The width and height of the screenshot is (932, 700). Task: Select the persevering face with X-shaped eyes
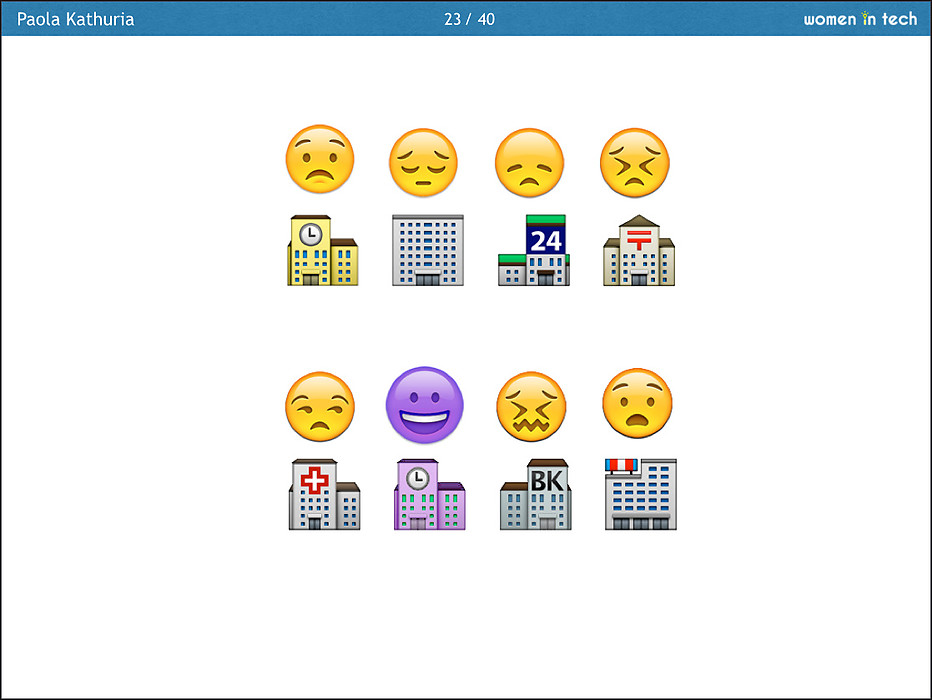(x=635, y=162)
